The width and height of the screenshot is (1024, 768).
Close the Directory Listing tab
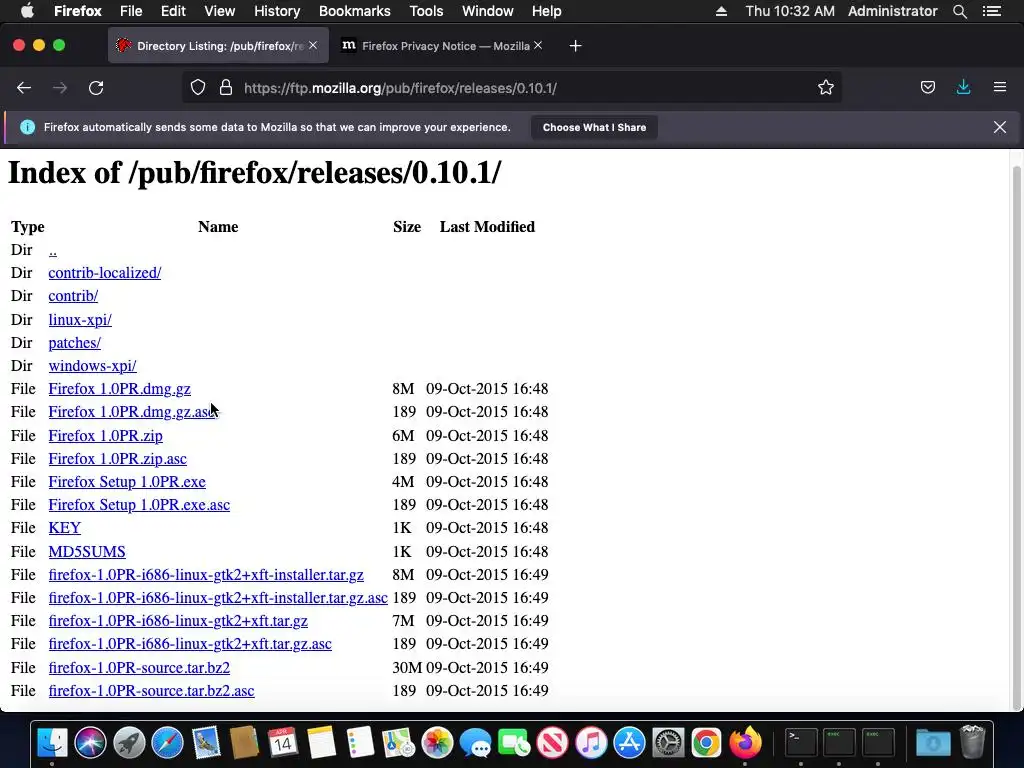click(x=313, y=45)
